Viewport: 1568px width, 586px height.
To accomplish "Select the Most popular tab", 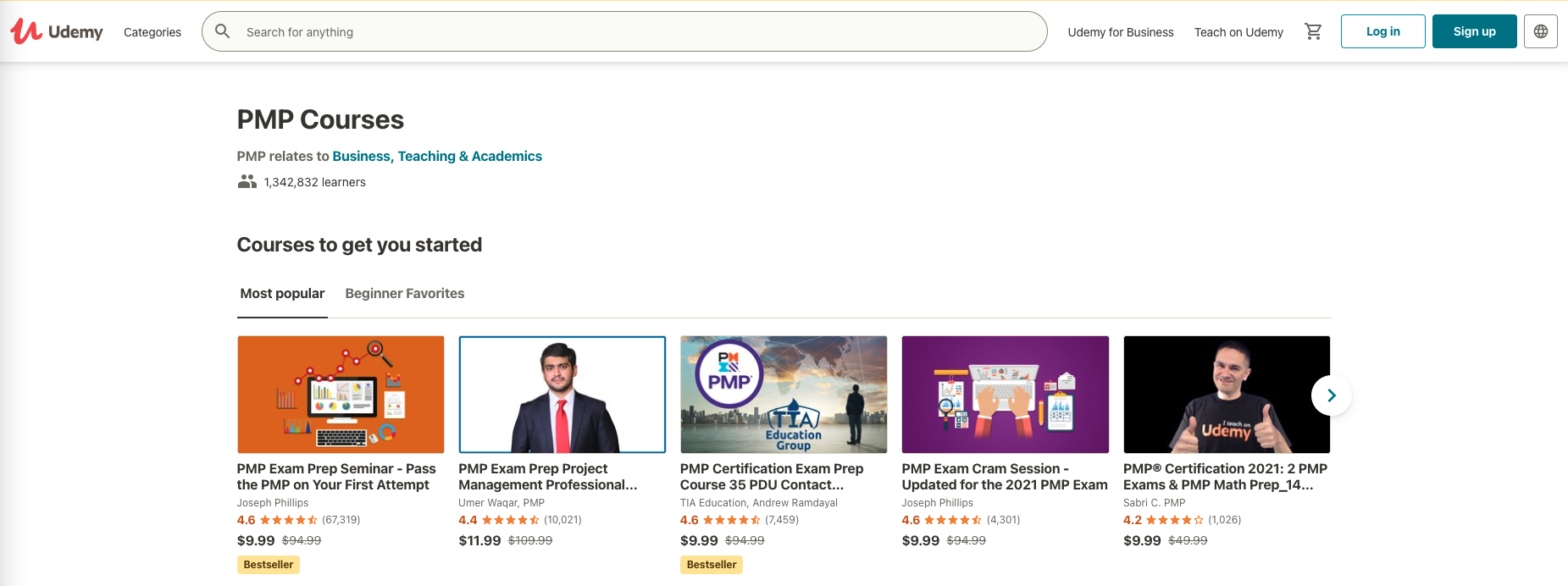I will tap(282, 293).
